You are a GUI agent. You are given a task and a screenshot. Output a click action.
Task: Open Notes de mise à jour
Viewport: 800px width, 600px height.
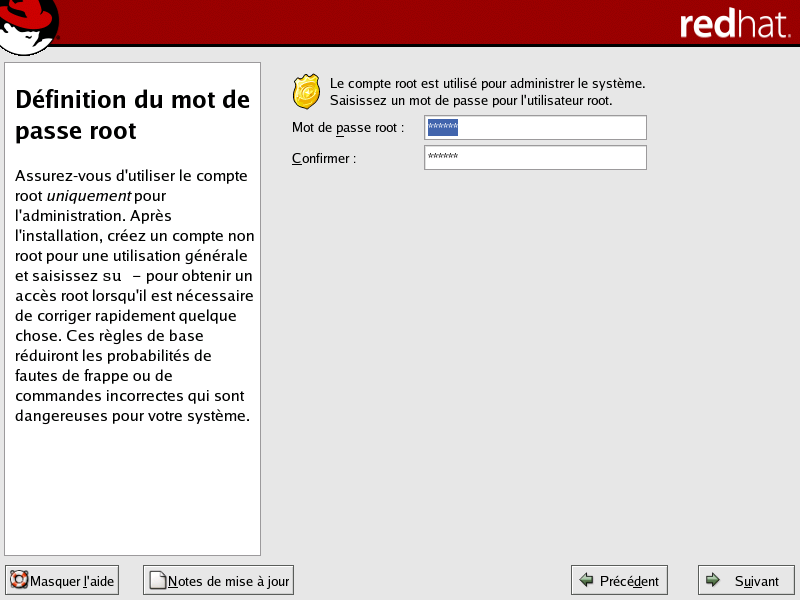(x=218, y=580)
